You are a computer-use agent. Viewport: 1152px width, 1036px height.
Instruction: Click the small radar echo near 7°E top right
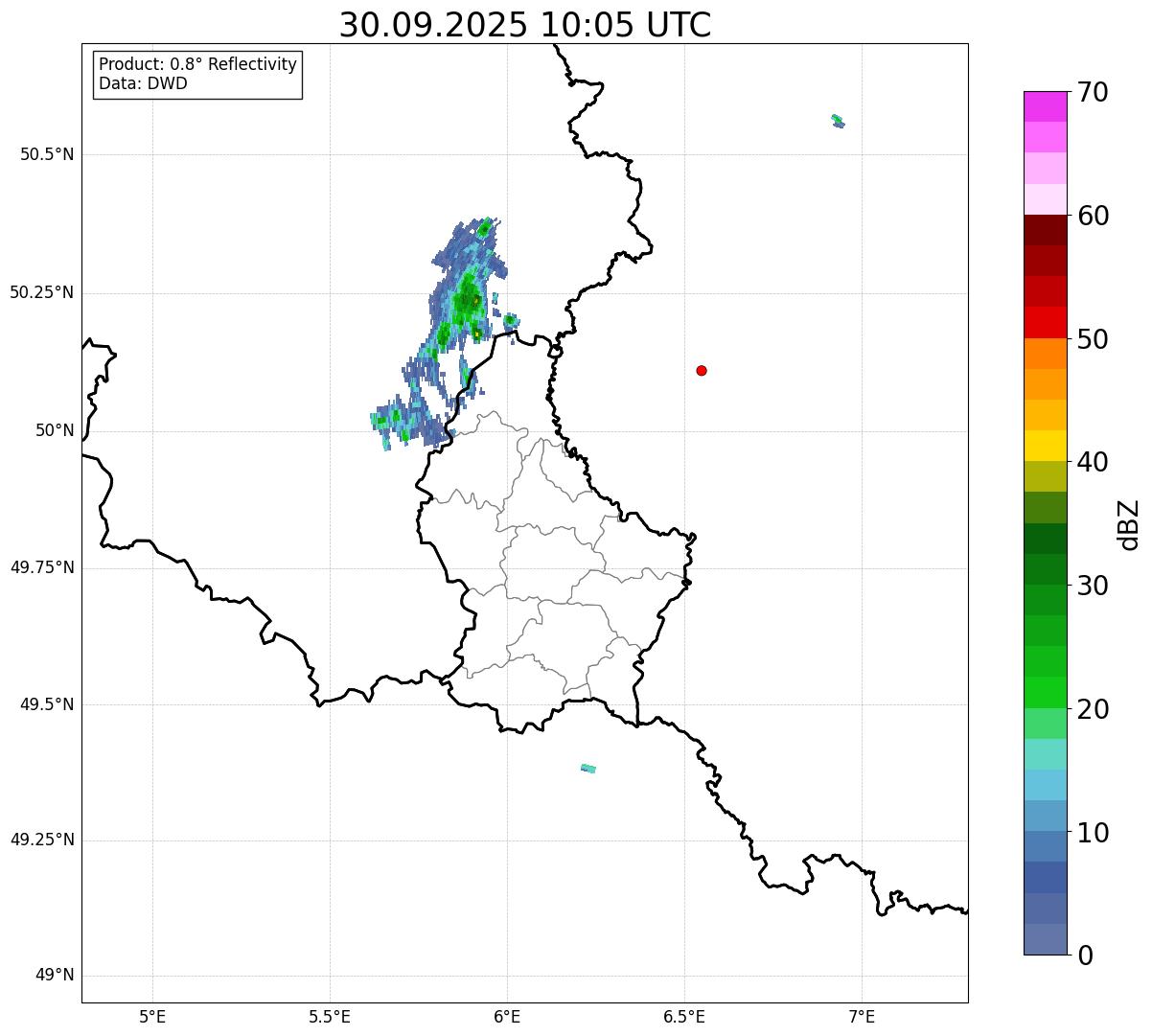pyautogui.click(x=838, y=121)
